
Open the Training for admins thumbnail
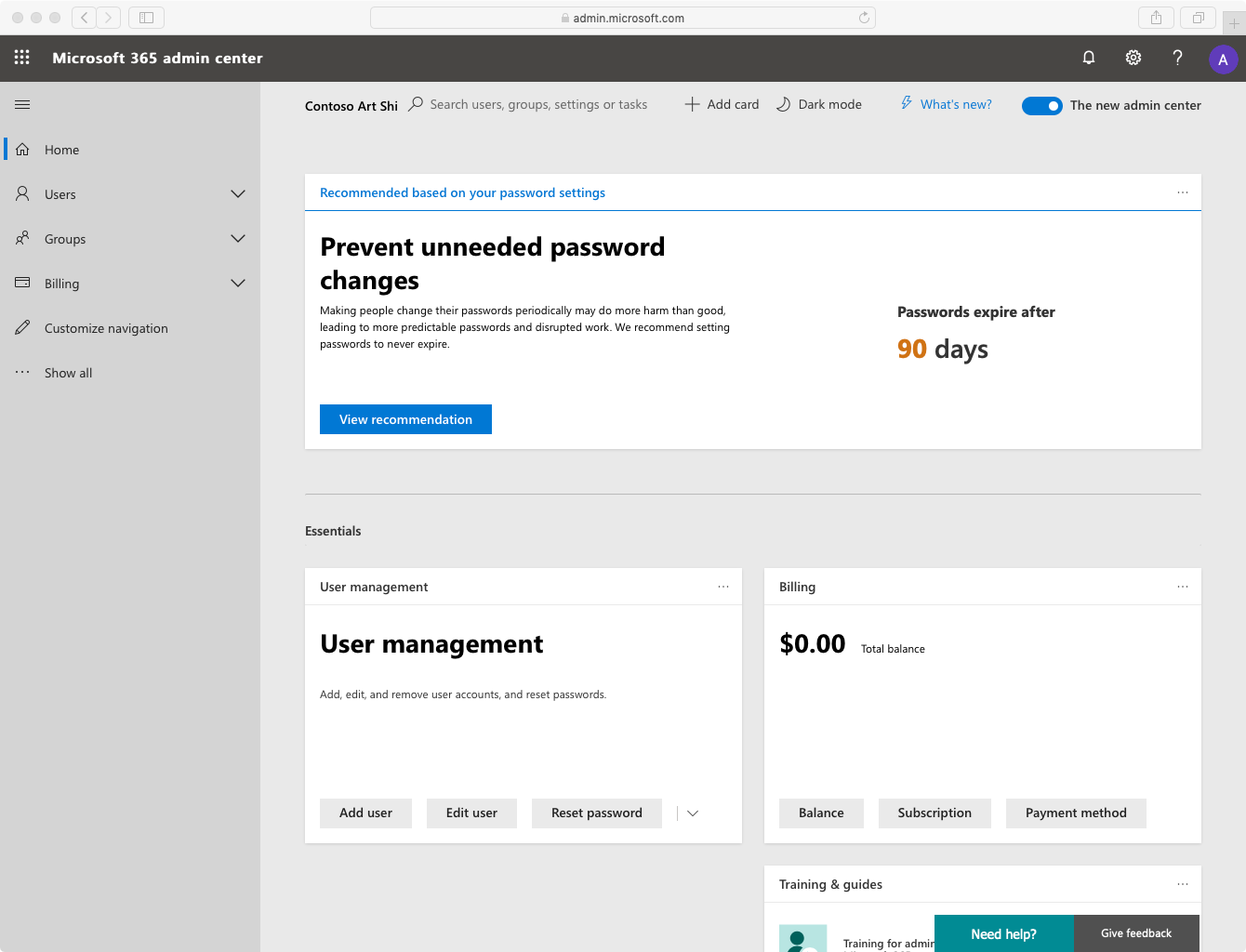802,938
